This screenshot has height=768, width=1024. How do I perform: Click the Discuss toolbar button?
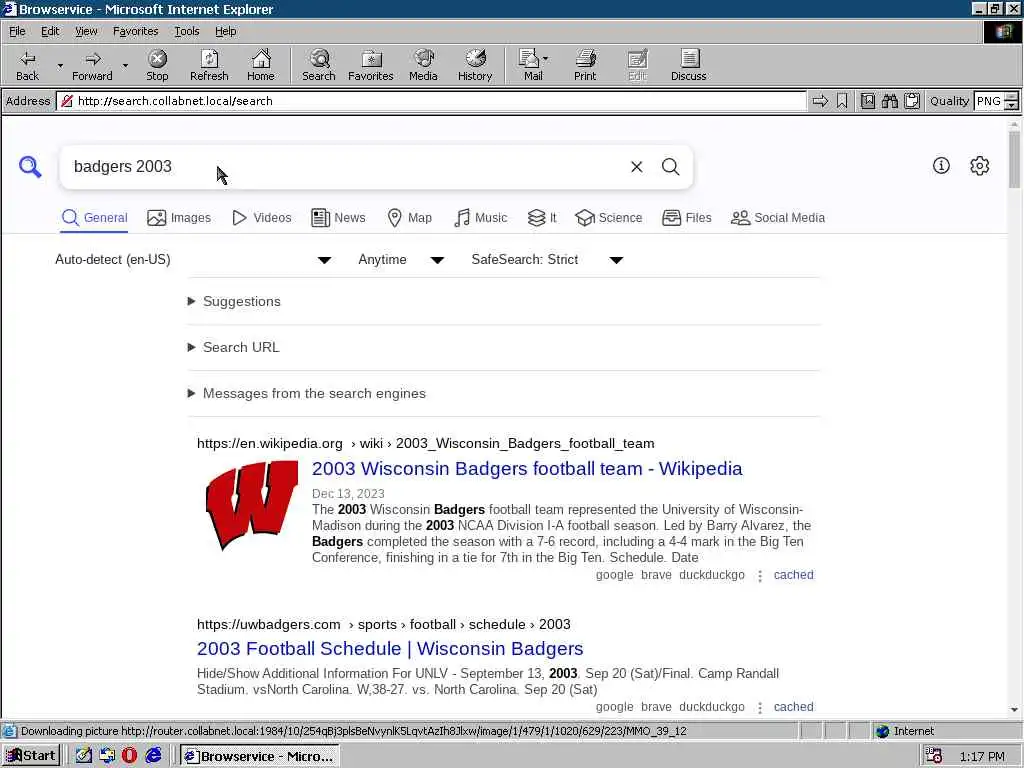[x=688, y=65]
